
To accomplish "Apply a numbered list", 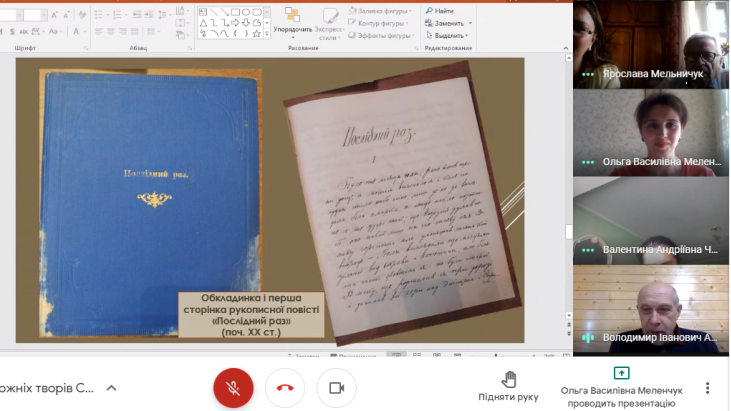I will click(x=119, y=15).
